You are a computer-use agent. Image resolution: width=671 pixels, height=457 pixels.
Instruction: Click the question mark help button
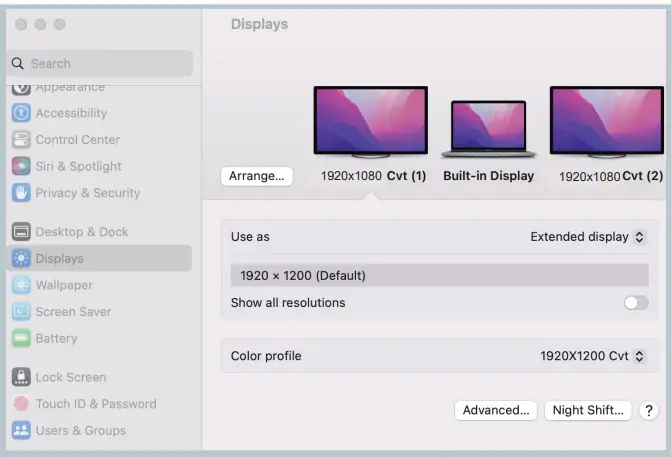pyautogui.click(x=648, y=410)
